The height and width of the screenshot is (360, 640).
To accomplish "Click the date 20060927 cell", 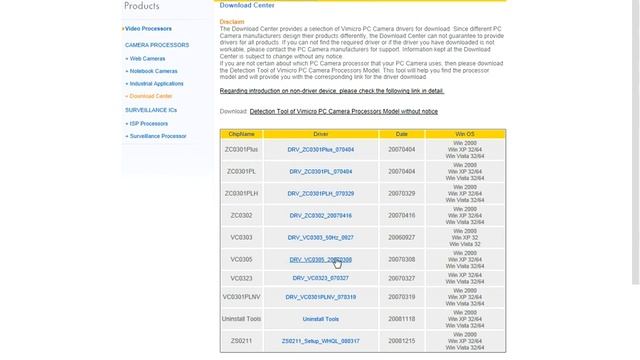I will point(402,238).
